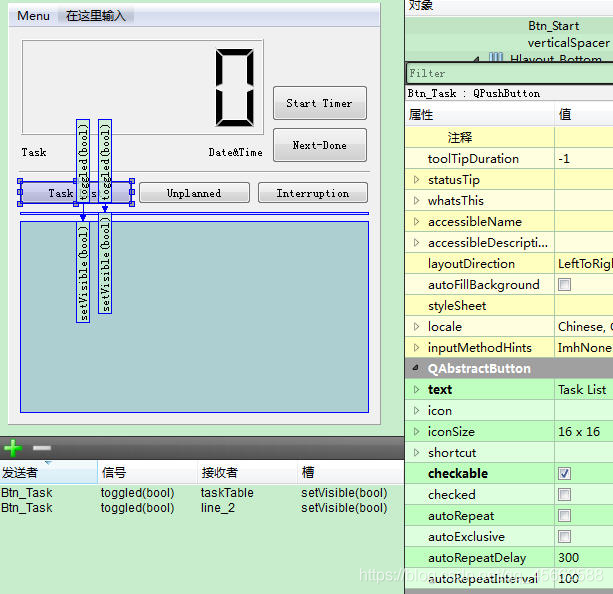Click the Start Timer button

coord(319,103)
